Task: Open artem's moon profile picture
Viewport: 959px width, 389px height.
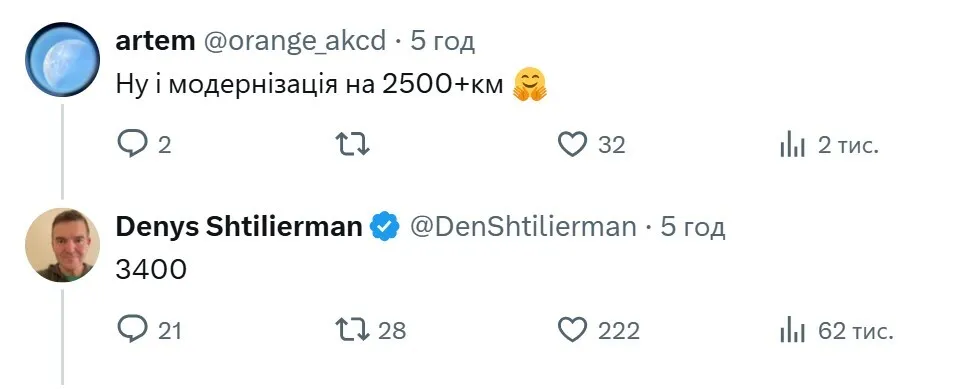Action: [x=62, y=59]
